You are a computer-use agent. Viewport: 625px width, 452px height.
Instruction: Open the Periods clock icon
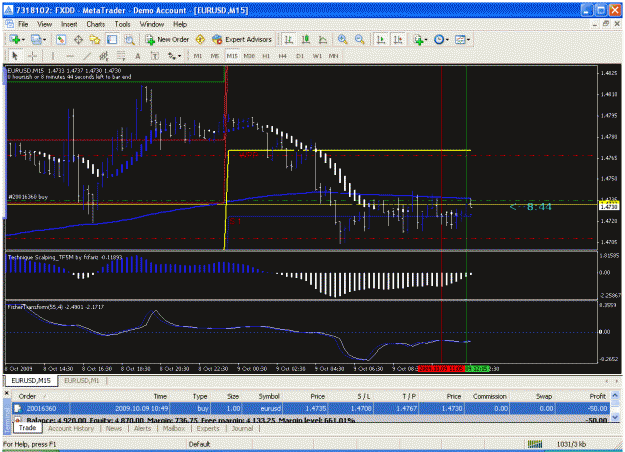439,39
